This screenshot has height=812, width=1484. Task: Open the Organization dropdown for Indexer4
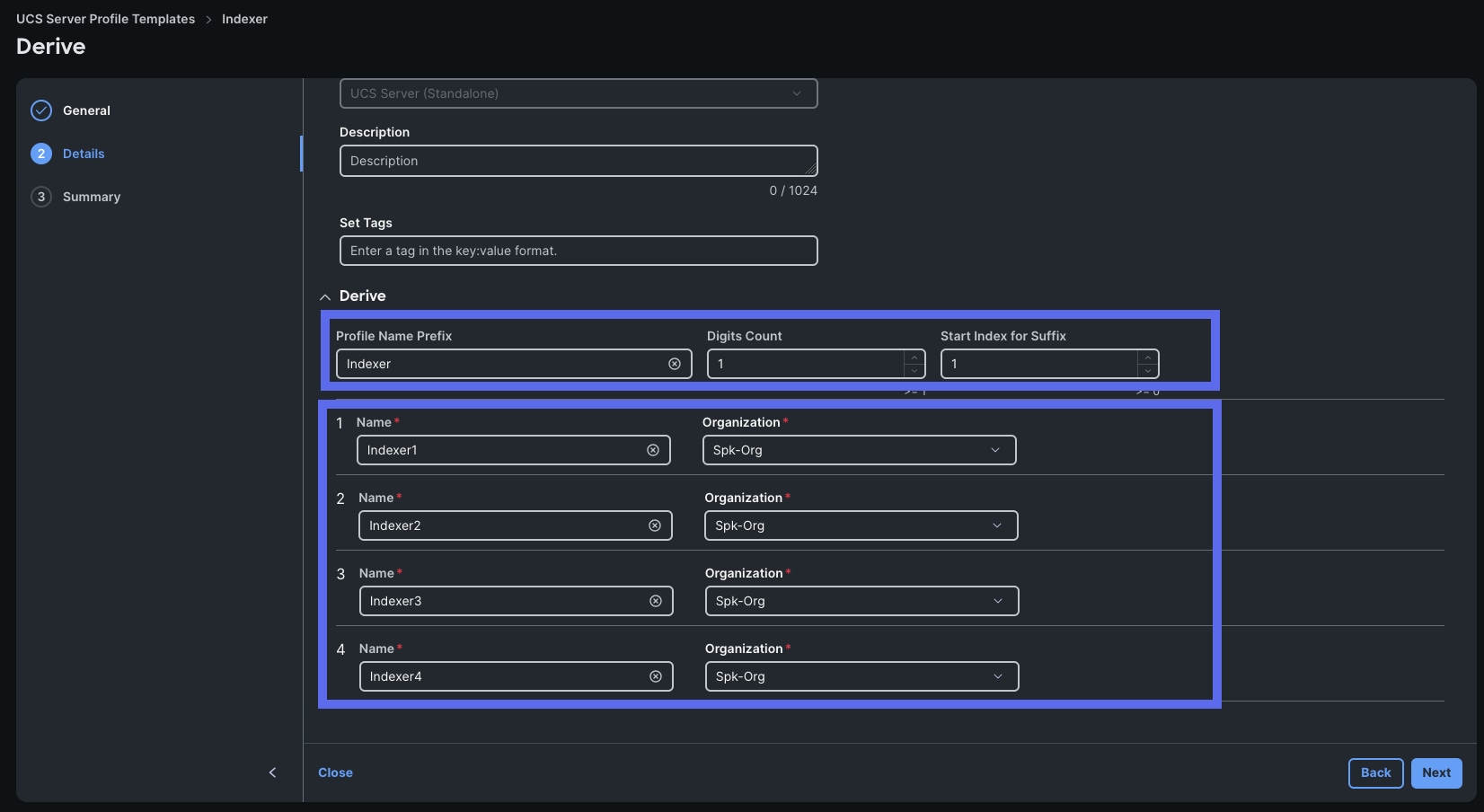point(996,676)
